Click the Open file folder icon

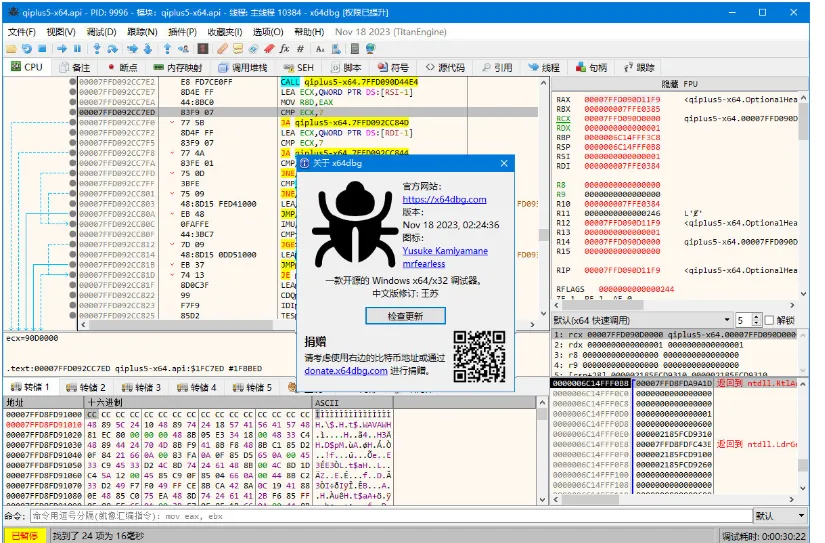click(11, 49)
